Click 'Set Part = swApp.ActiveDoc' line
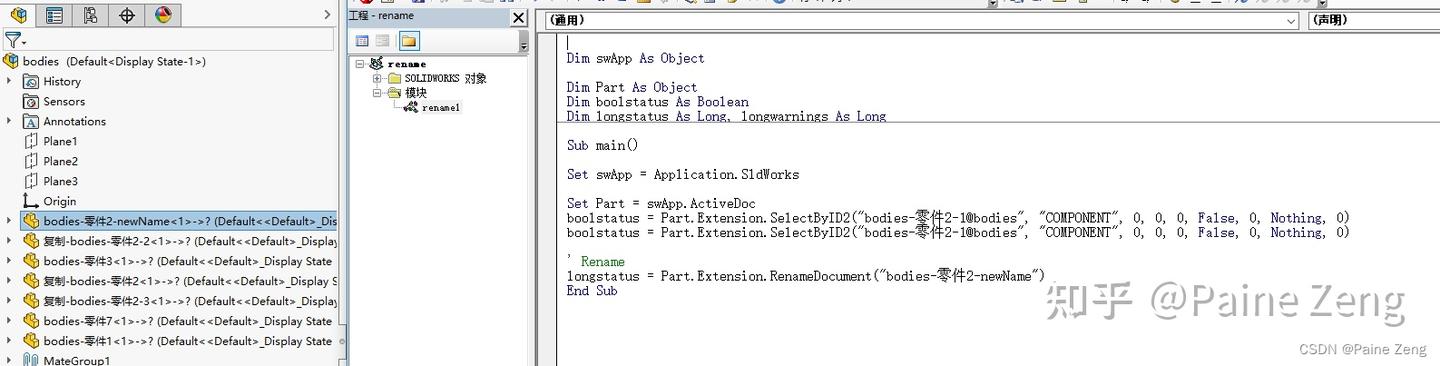Screen dimensions: 1440x366 click(661, 203)
